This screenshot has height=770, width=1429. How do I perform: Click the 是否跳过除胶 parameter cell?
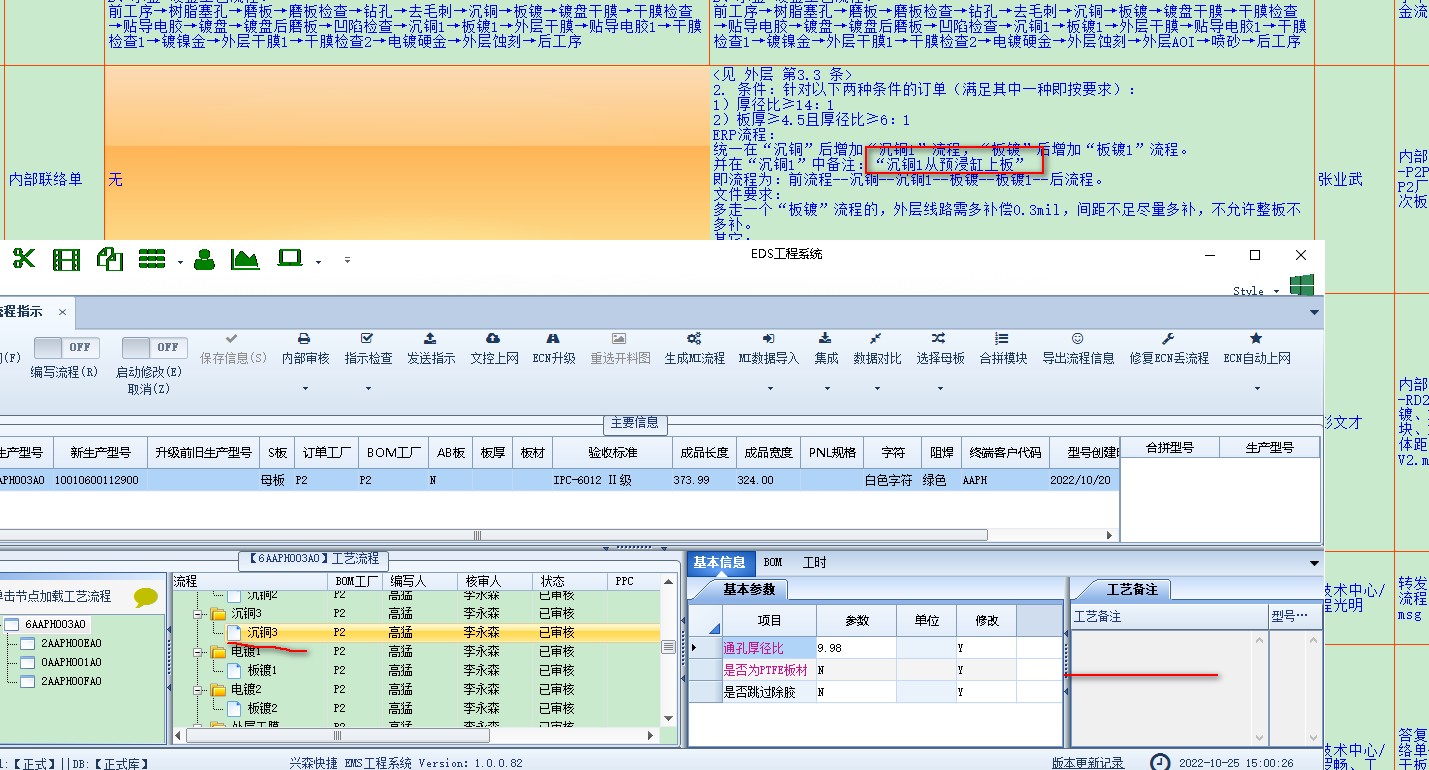pyautogui.click(x=769, y=691)
